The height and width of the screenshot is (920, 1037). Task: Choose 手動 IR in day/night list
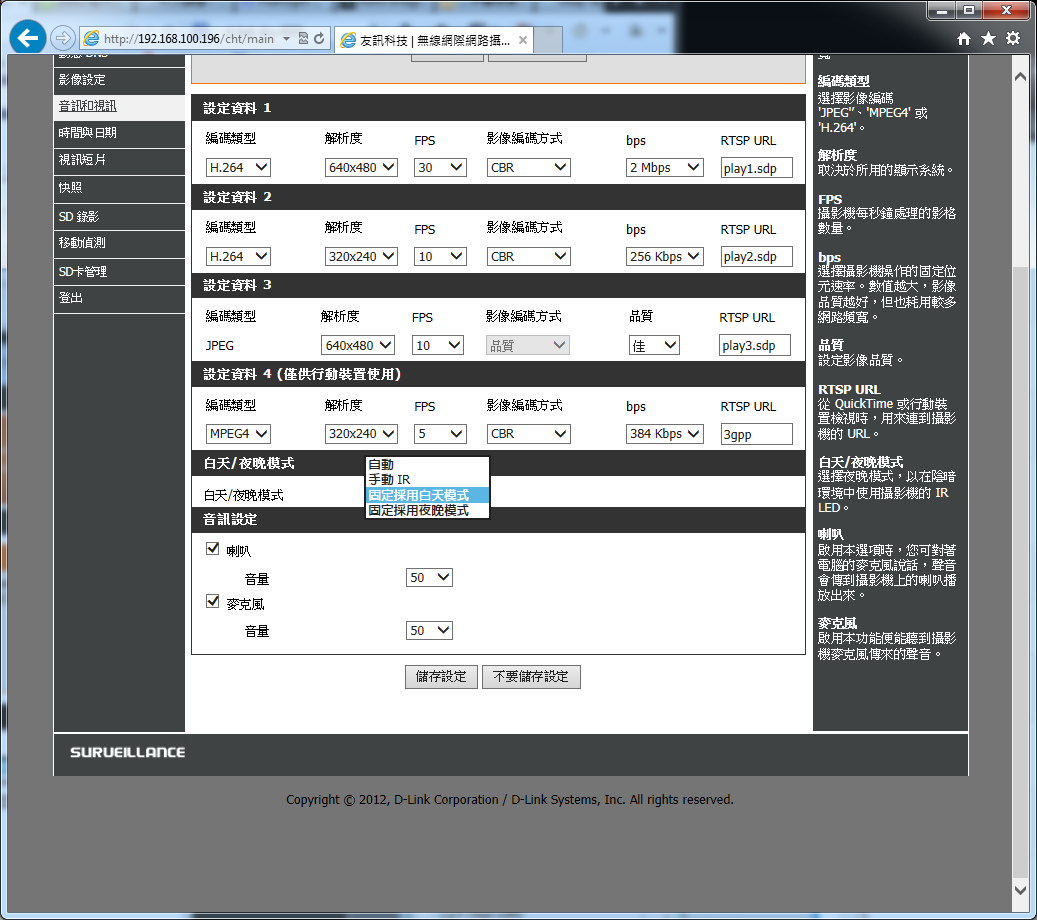tap(390, 480)
